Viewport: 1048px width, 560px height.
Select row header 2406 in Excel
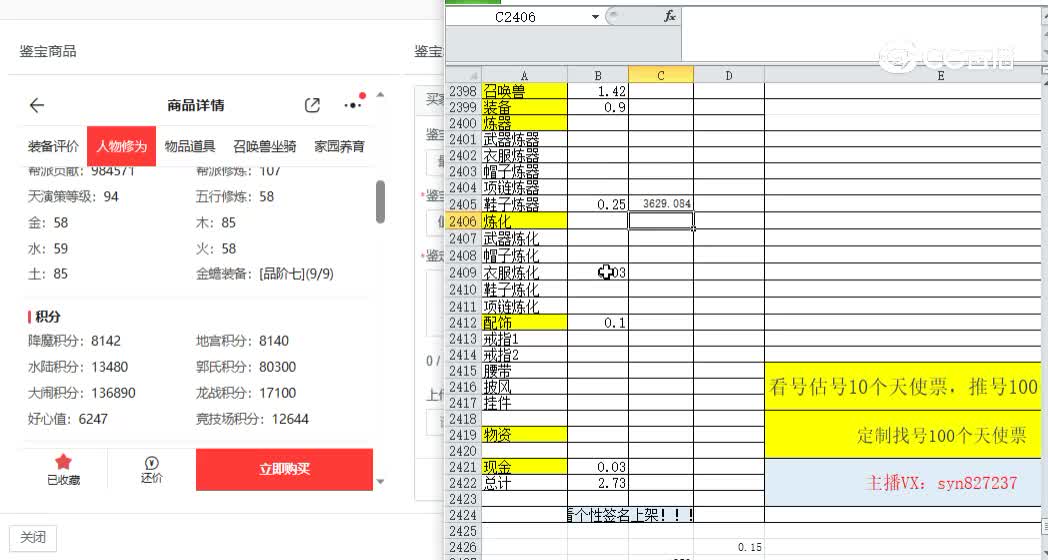pyautogui.click(x=463, y=221)
